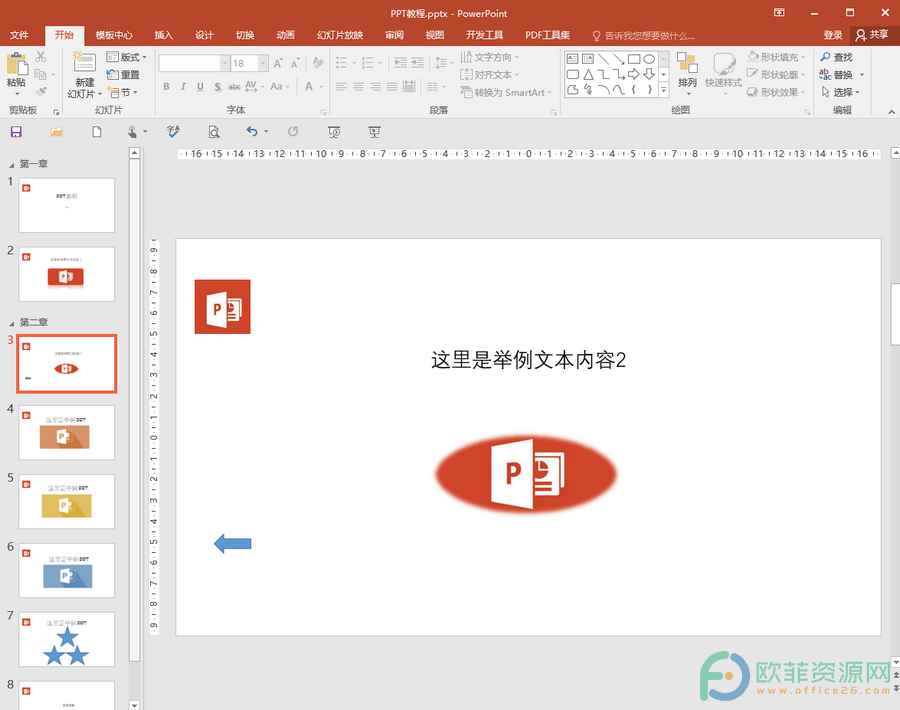Viewport: 900px width, 710px height.
Task: Click the Cut scissors icon
Action: pyautogui.click(x=40, y=57)
